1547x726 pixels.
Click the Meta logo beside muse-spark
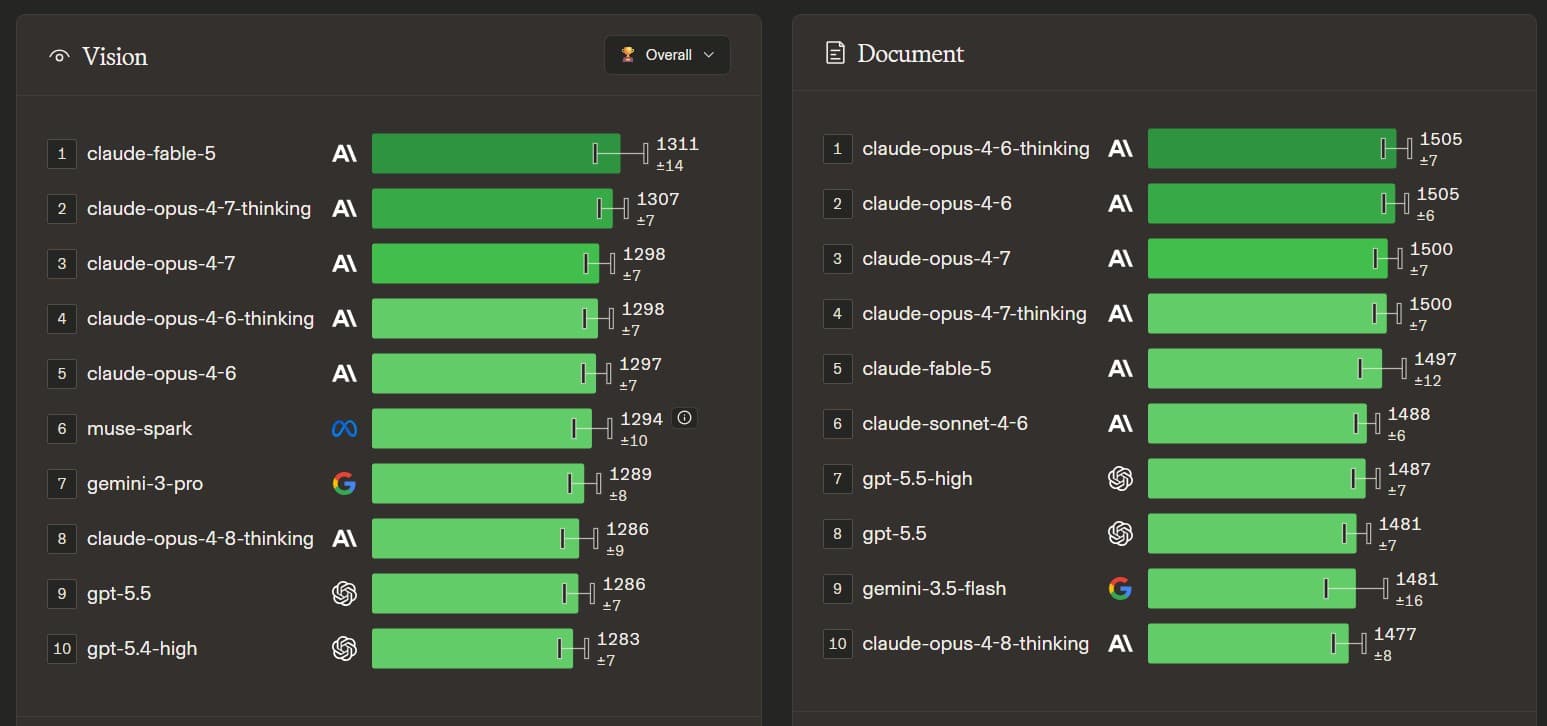[x=344, y=429]
